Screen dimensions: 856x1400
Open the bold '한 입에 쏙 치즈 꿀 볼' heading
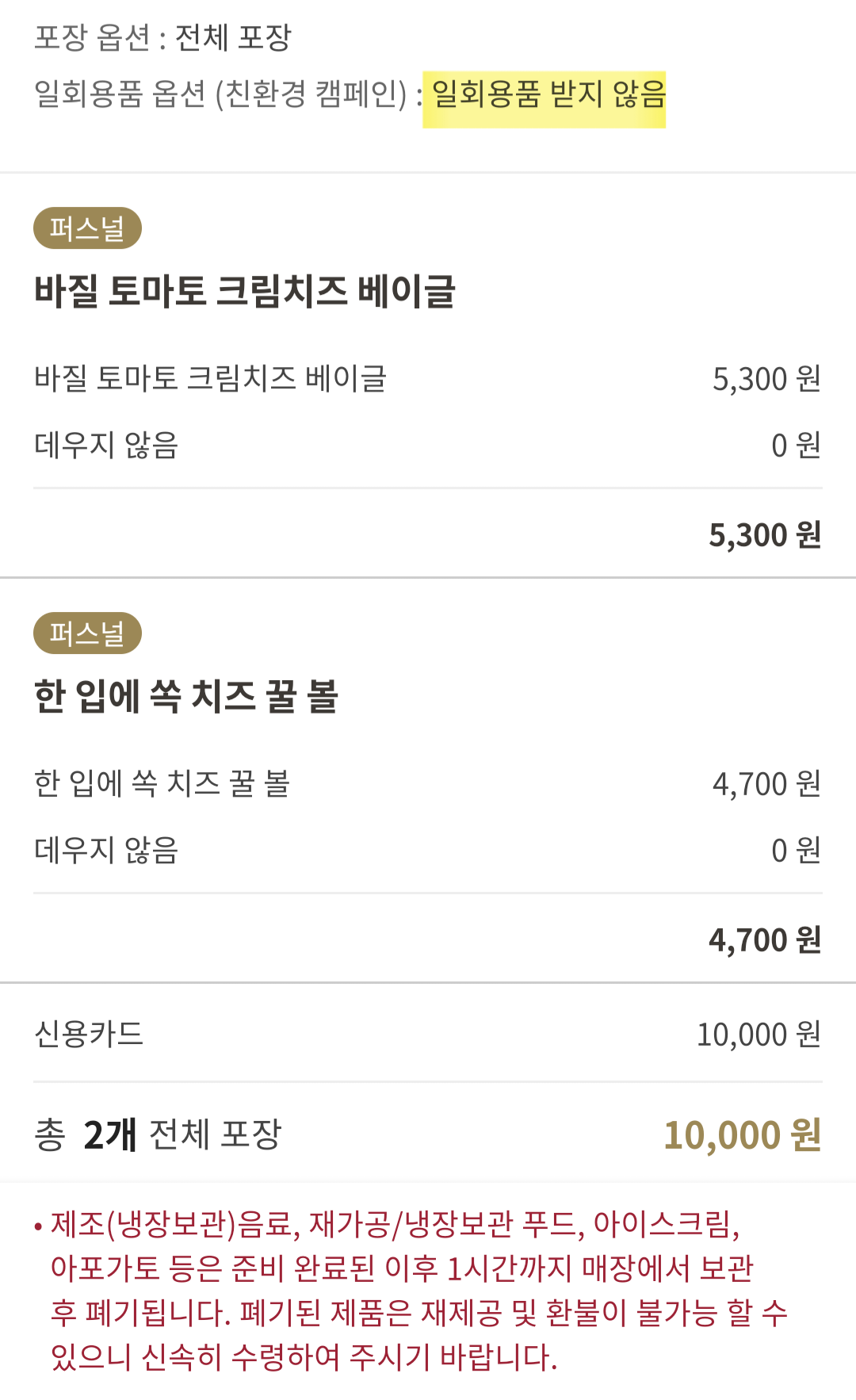coord(186,697)
